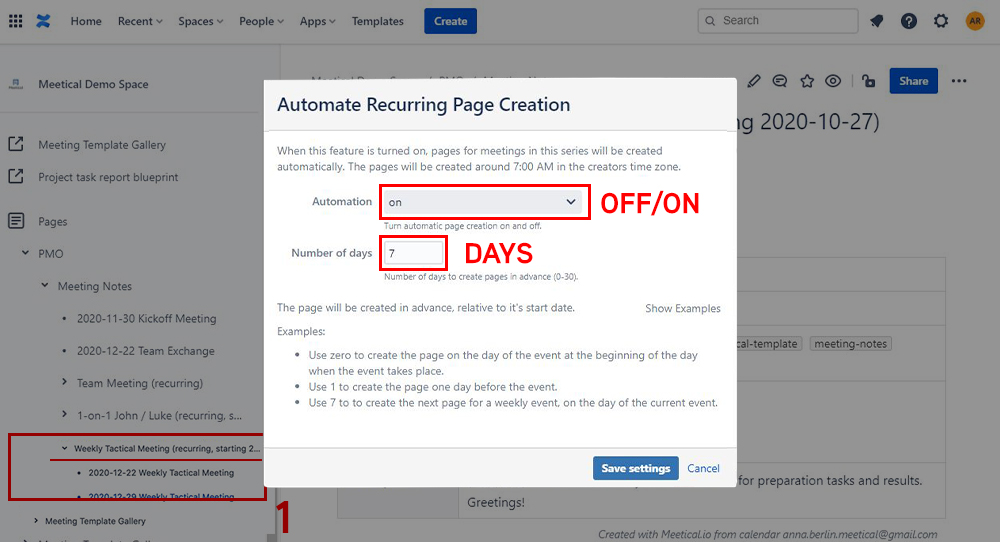
Task: Open the settings gear icon
Action: [941, 21]
